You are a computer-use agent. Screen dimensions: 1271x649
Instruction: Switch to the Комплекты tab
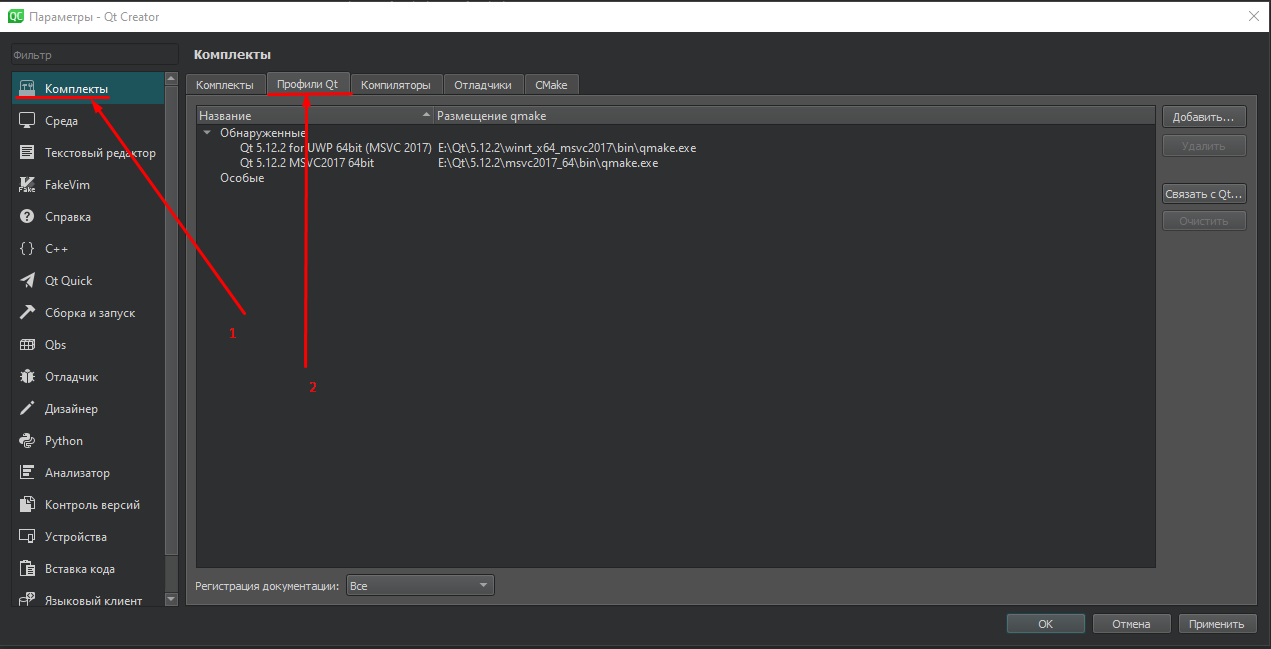point(226,85)
